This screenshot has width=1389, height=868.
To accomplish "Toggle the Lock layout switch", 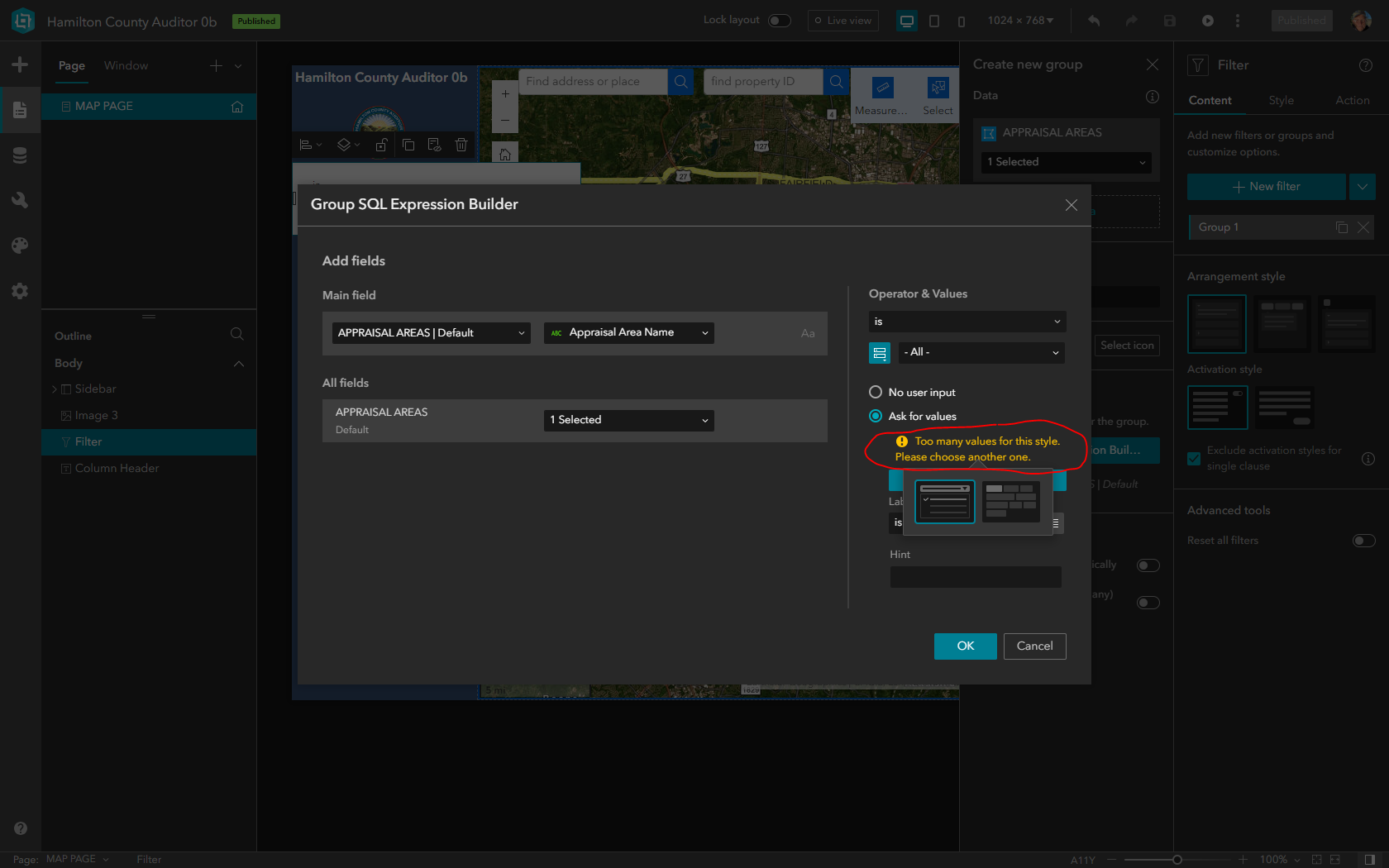I will (778, 20).
